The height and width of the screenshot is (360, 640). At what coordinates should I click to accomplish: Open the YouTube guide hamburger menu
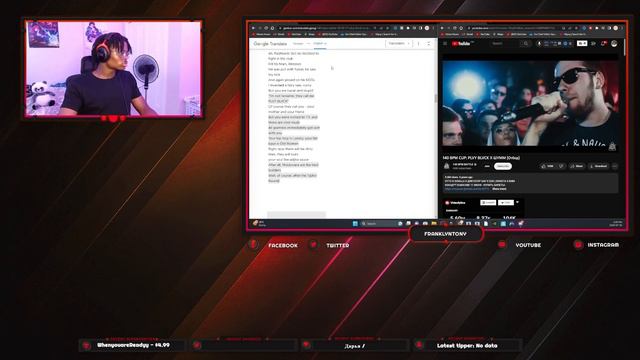pos(445,43)
